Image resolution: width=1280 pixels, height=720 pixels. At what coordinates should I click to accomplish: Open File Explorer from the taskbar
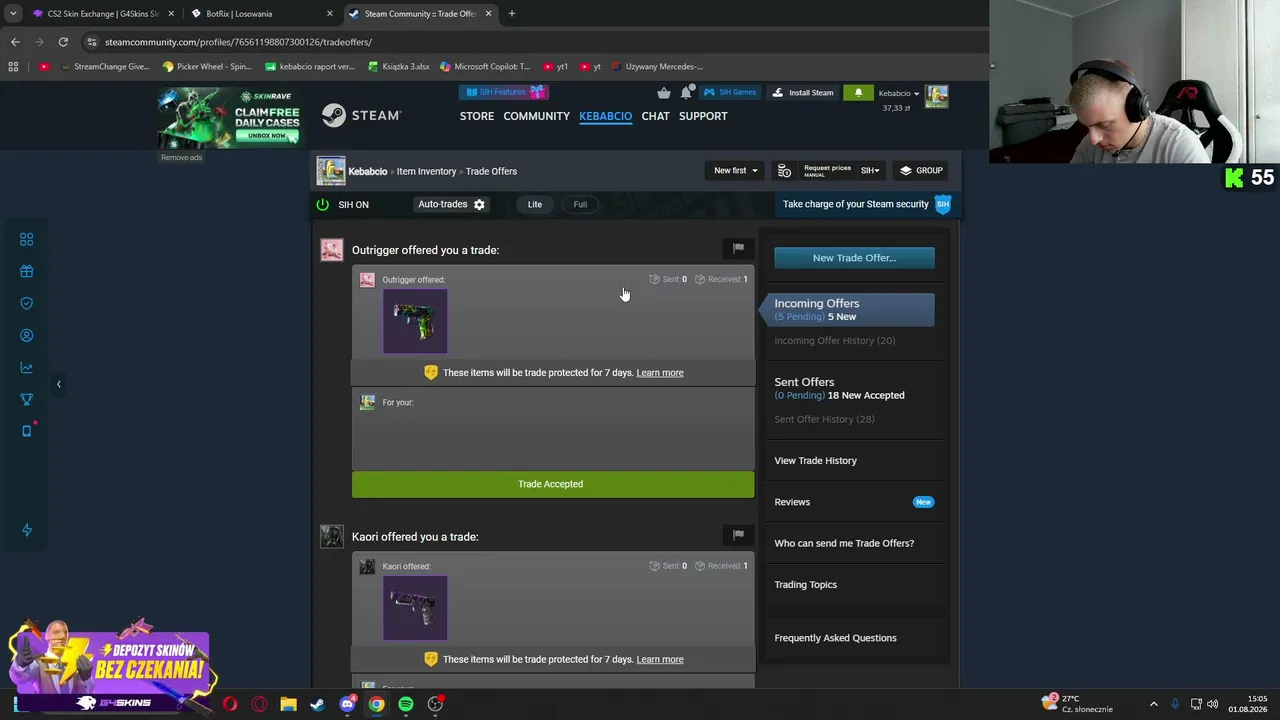[x=288, y=704]
